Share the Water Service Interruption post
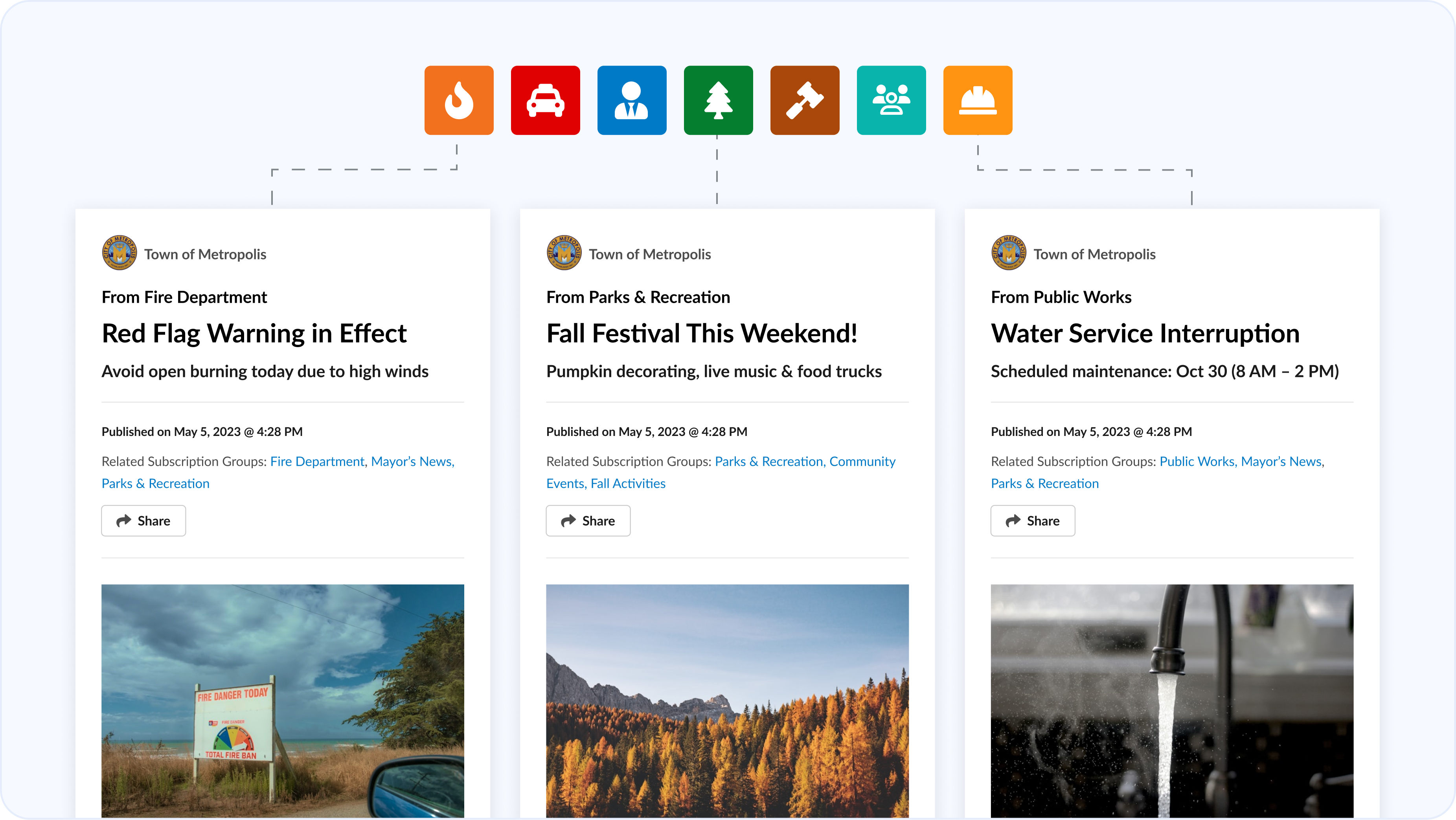 click(1033, 520)
